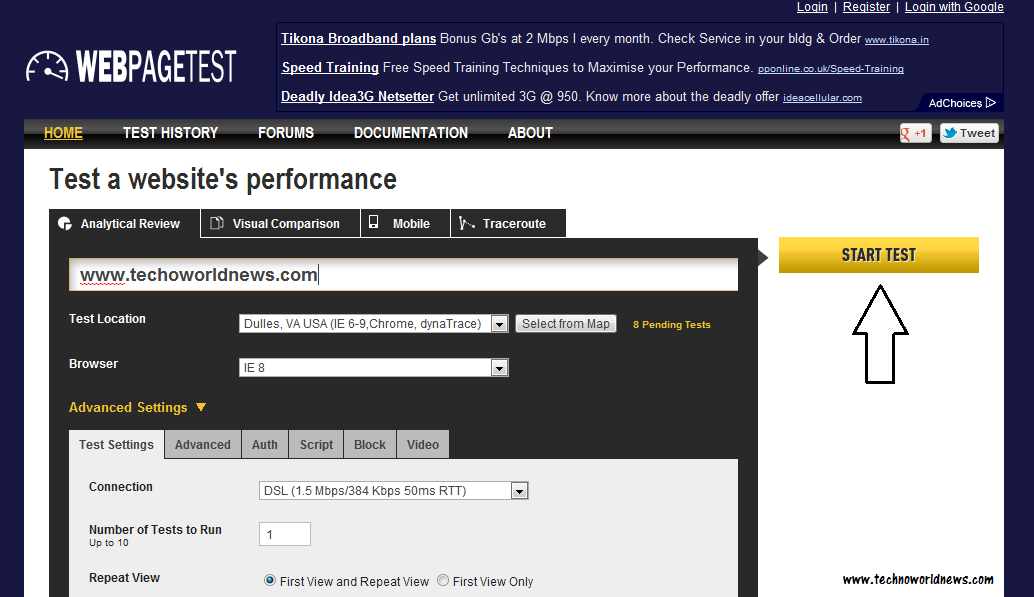Open the TEST HISTORY menu item
This screenshot has height=597, width=1034.
pyautogui.click(x=170, y=132)
